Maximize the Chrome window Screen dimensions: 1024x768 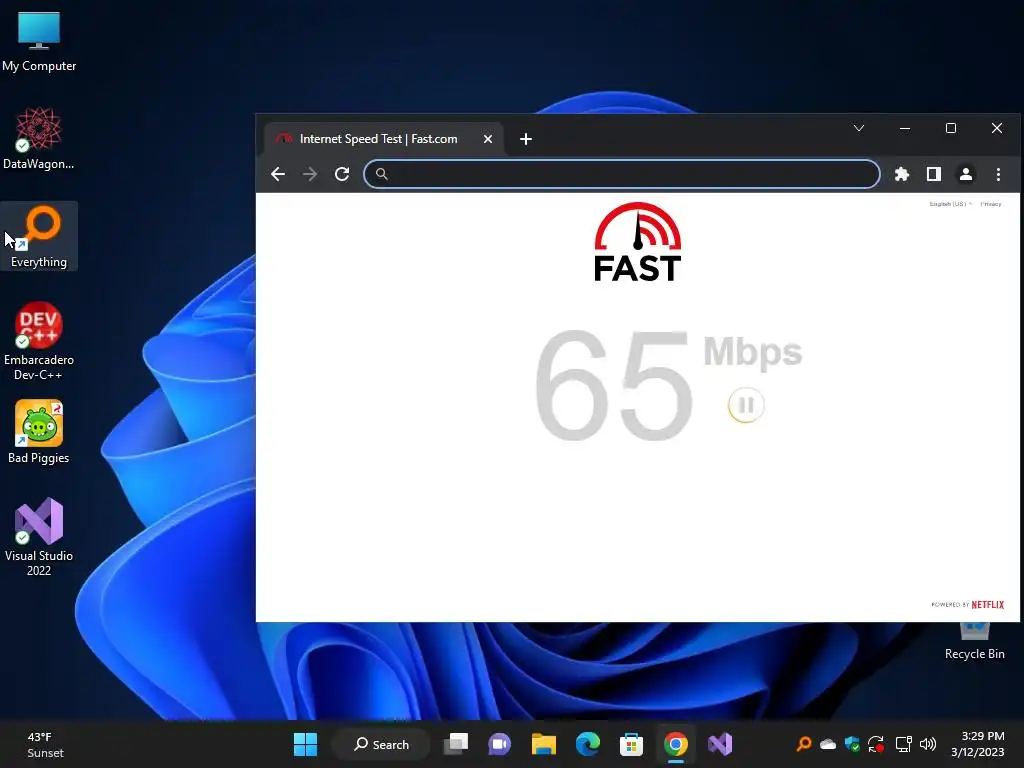click(951, 128)
